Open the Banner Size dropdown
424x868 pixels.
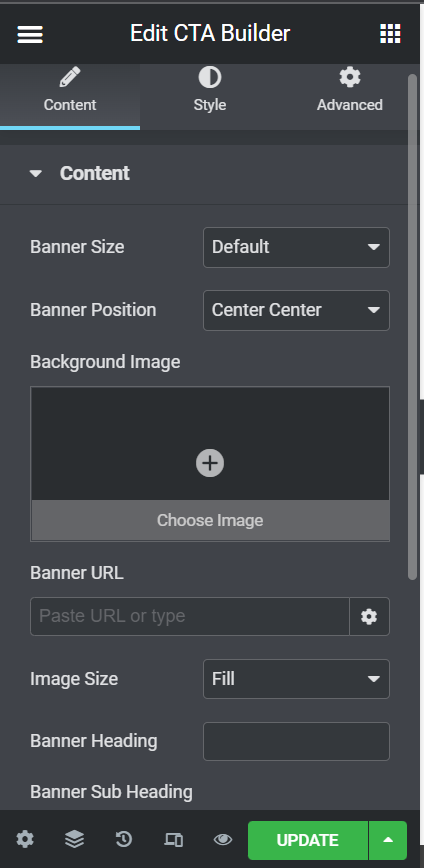tap(296, 247)
